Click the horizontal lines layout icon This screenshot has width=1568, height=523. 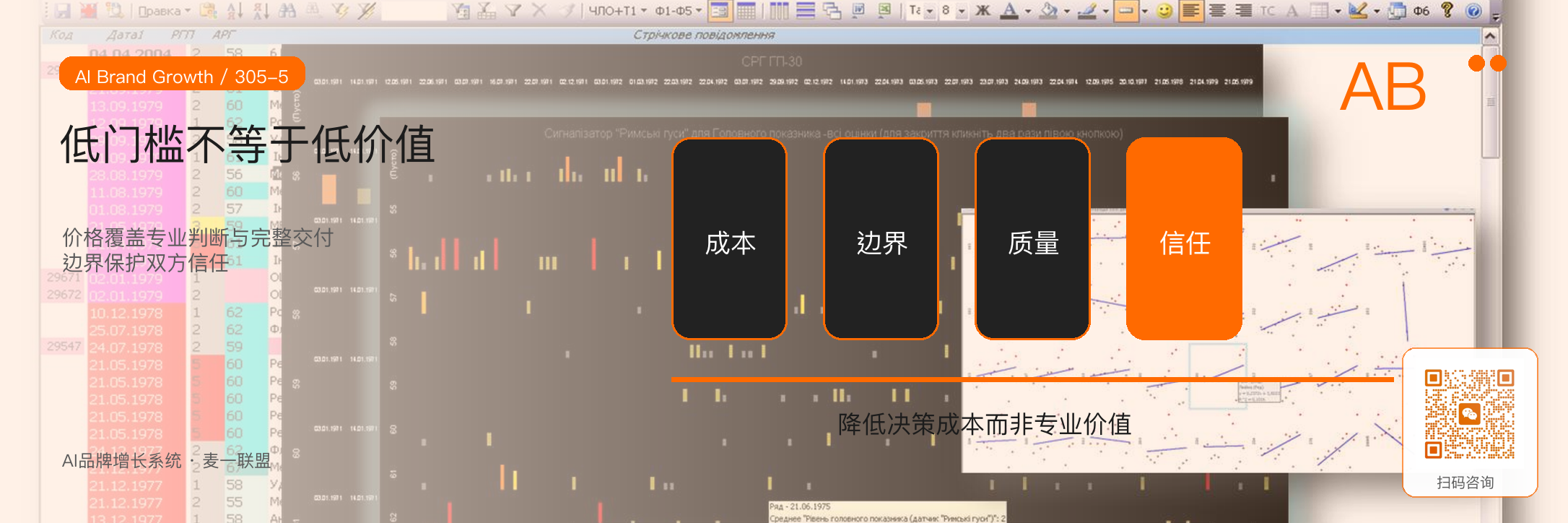806,11
